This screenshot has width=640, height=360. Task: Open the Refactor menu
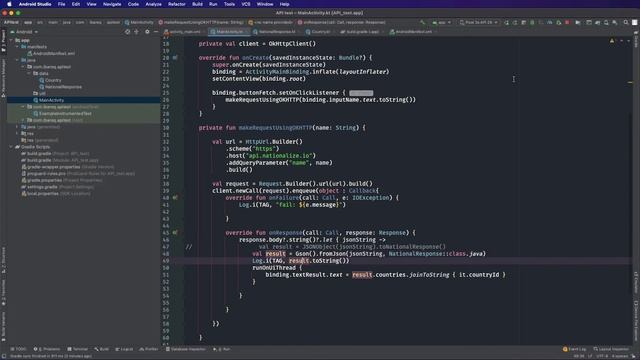(177, 4)
